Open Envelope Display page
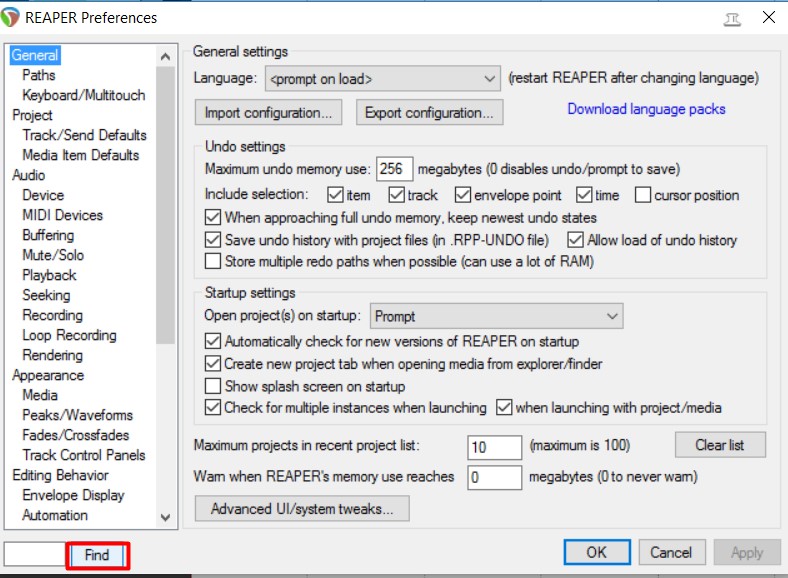Viewport: 788px width, 578px height. 73,495
